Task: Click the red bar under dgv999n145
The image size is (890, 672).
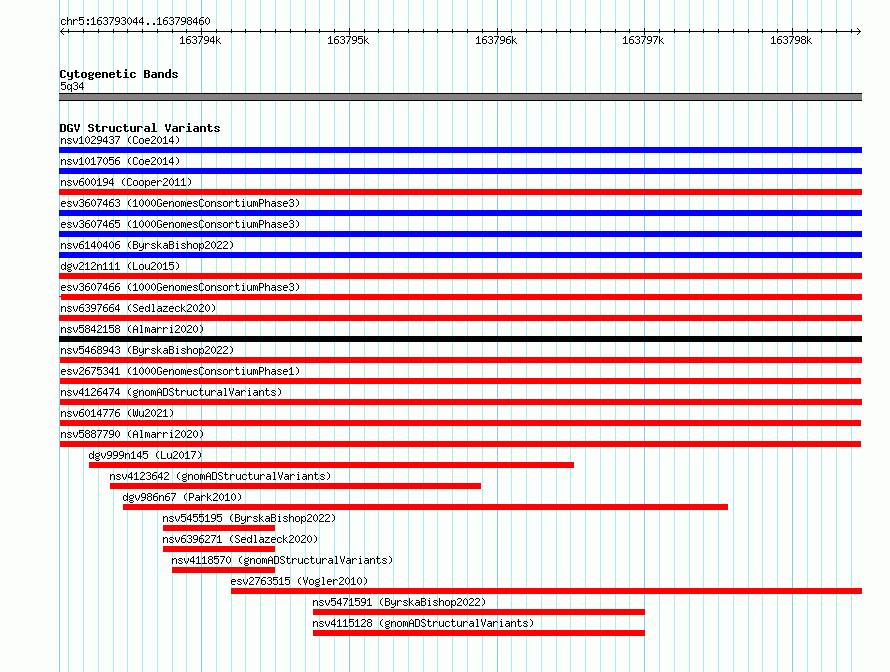Action: click(x=331, y=465)
